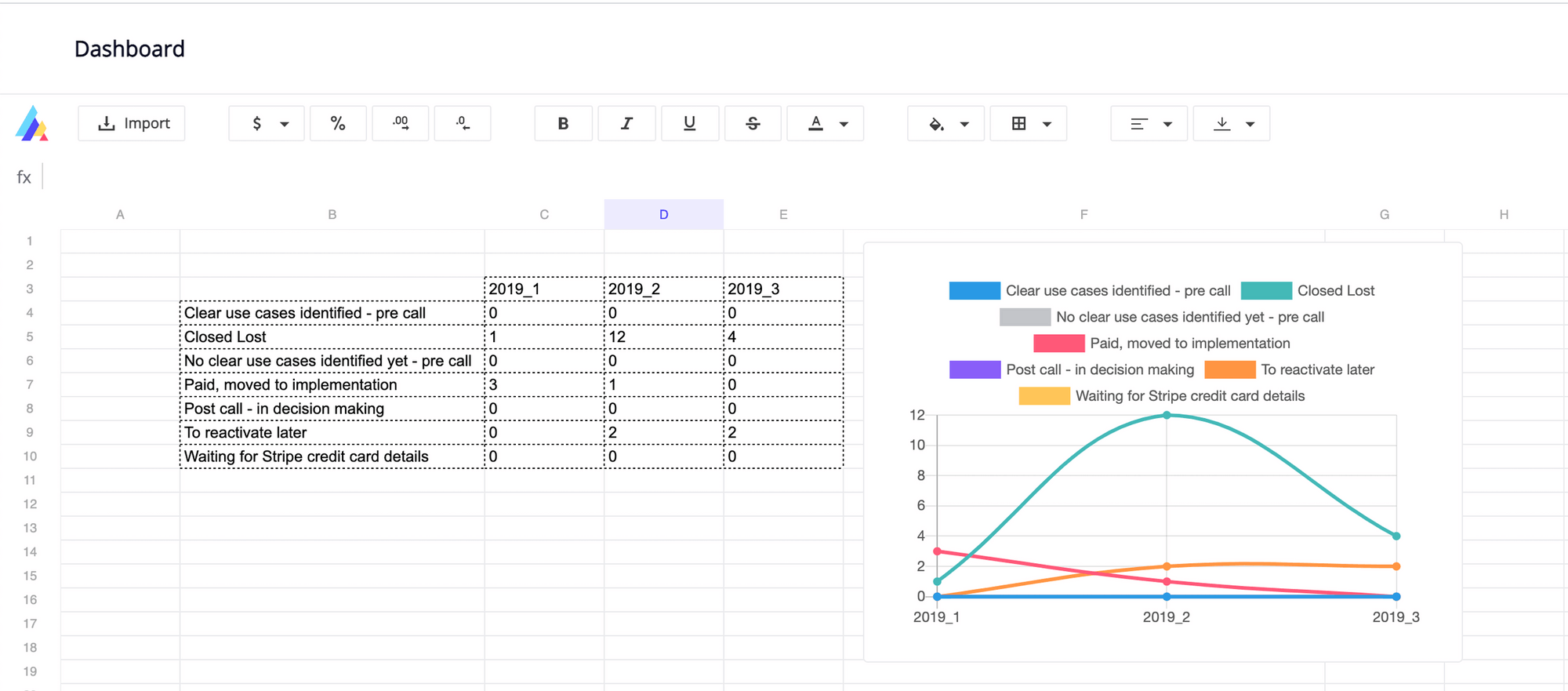Open the cell borders dropdown
The height and width of the screenshot is (691, 1568).
pos(1029,123)
